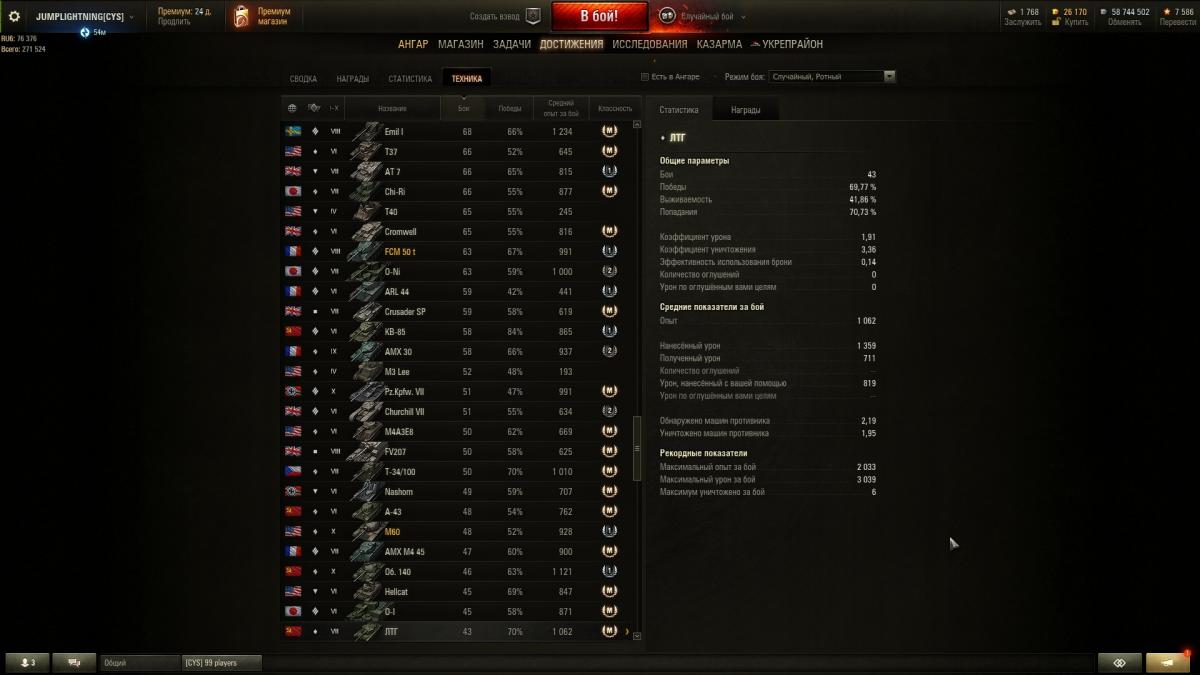Sort vehicle list by nation globe icon
This screenshot has width=1200, height=675.
[292, 108]
